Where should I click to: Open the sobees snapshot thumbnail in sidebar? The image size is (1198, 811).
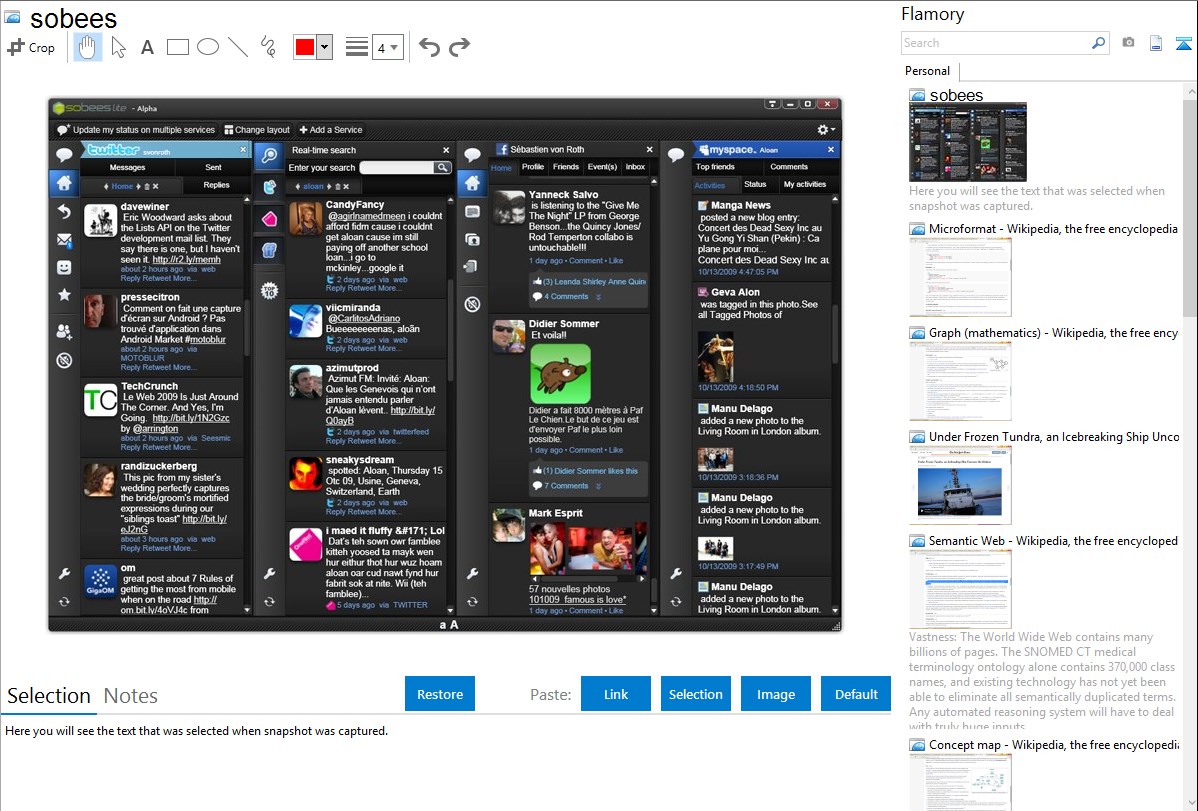(x=968, y=142)
